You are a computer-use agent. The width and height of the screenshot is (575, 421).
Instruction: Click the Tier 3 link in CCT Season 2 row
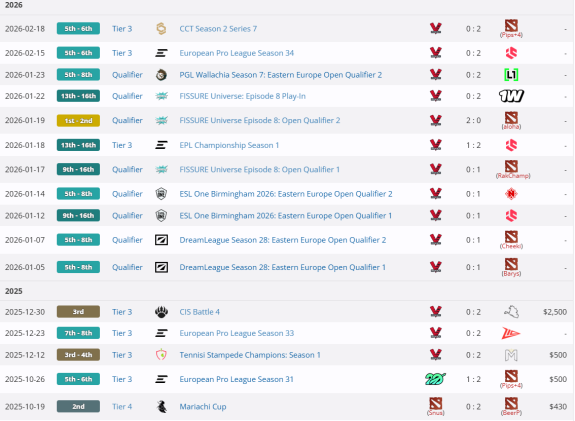pyautogui.click(x=122, y=29)
